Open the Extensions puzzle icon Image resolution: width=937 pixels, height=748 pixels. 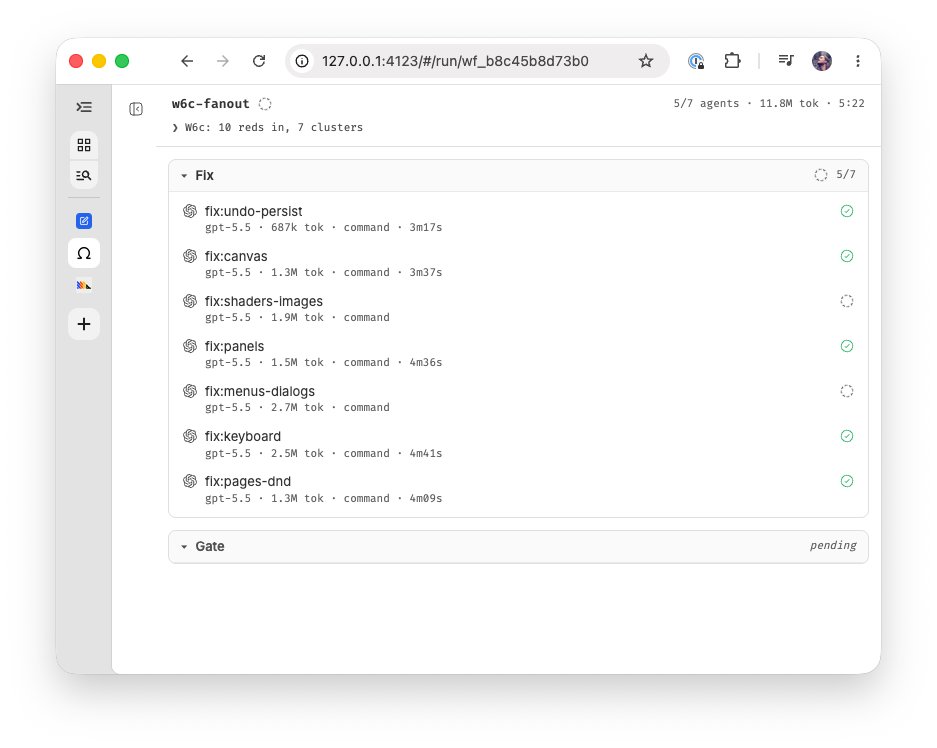[732, 61]
